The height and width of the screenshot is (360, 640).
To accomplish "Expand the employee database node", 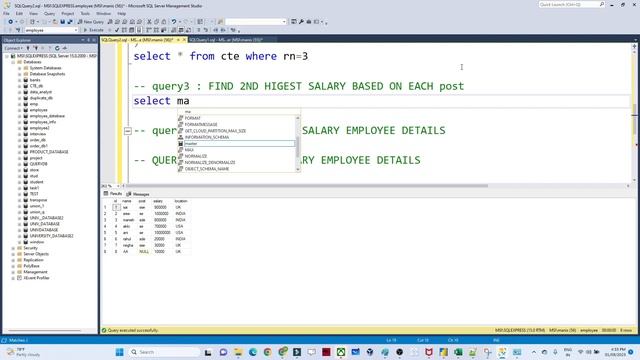I will 19,110.
